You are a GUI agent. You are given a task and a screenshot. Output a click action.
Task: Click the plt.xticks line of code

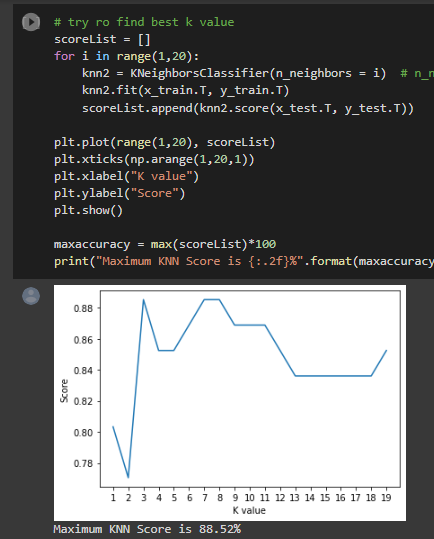[x=154, y=160]
